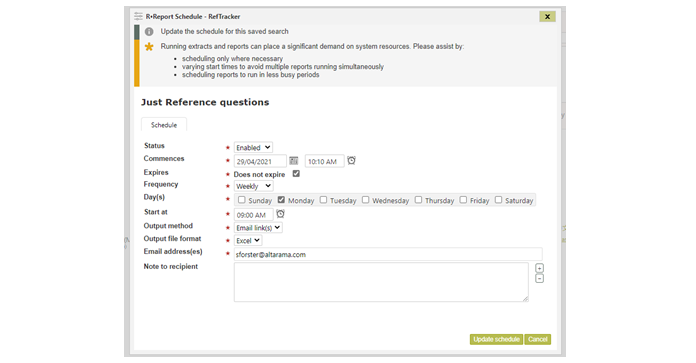This screenshot has width=696, height=363.
Task: Click the Output method label
Action: click(x=168, y=225)
